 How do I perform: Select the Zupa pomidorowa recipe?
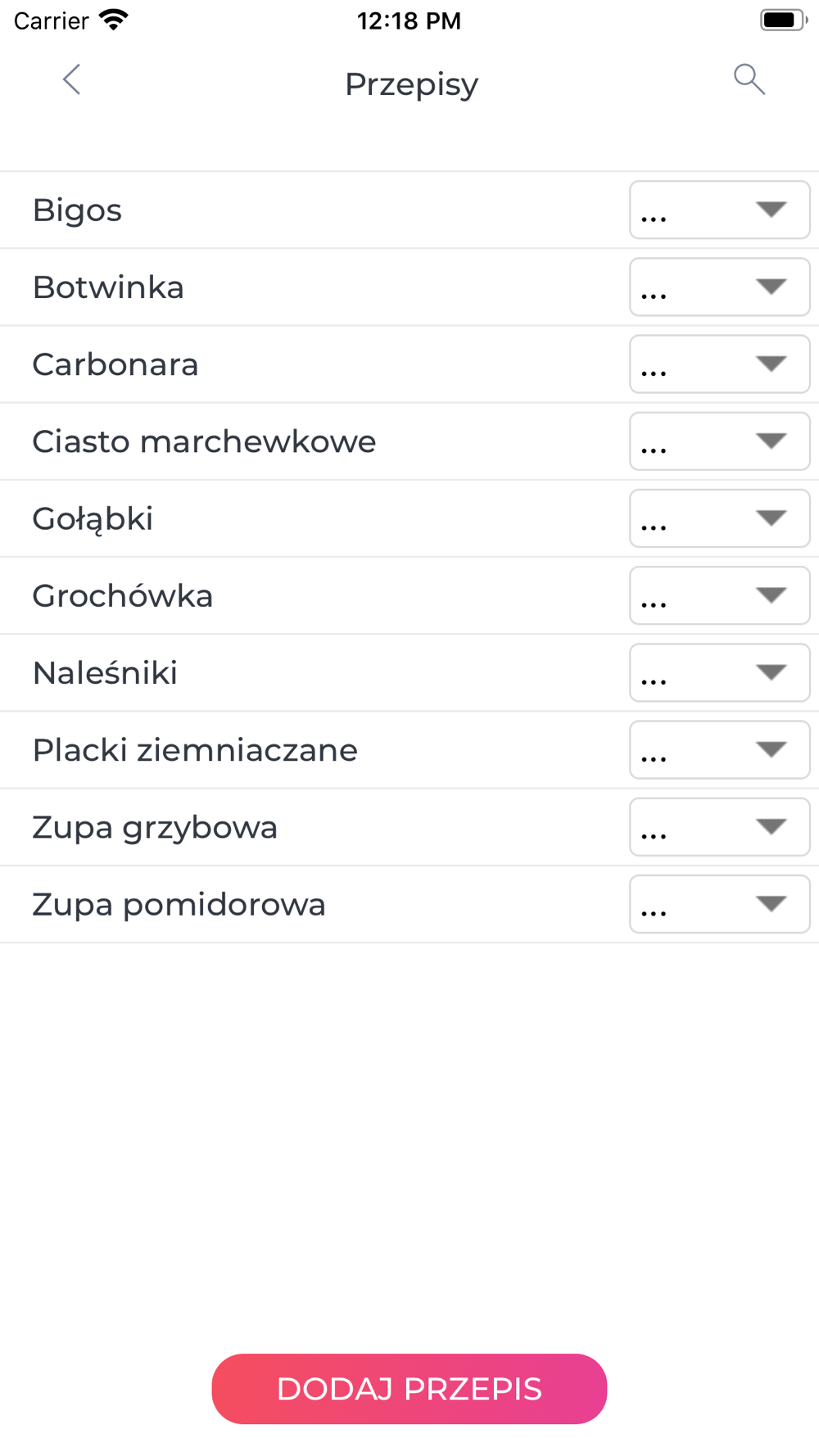[179, 904]
